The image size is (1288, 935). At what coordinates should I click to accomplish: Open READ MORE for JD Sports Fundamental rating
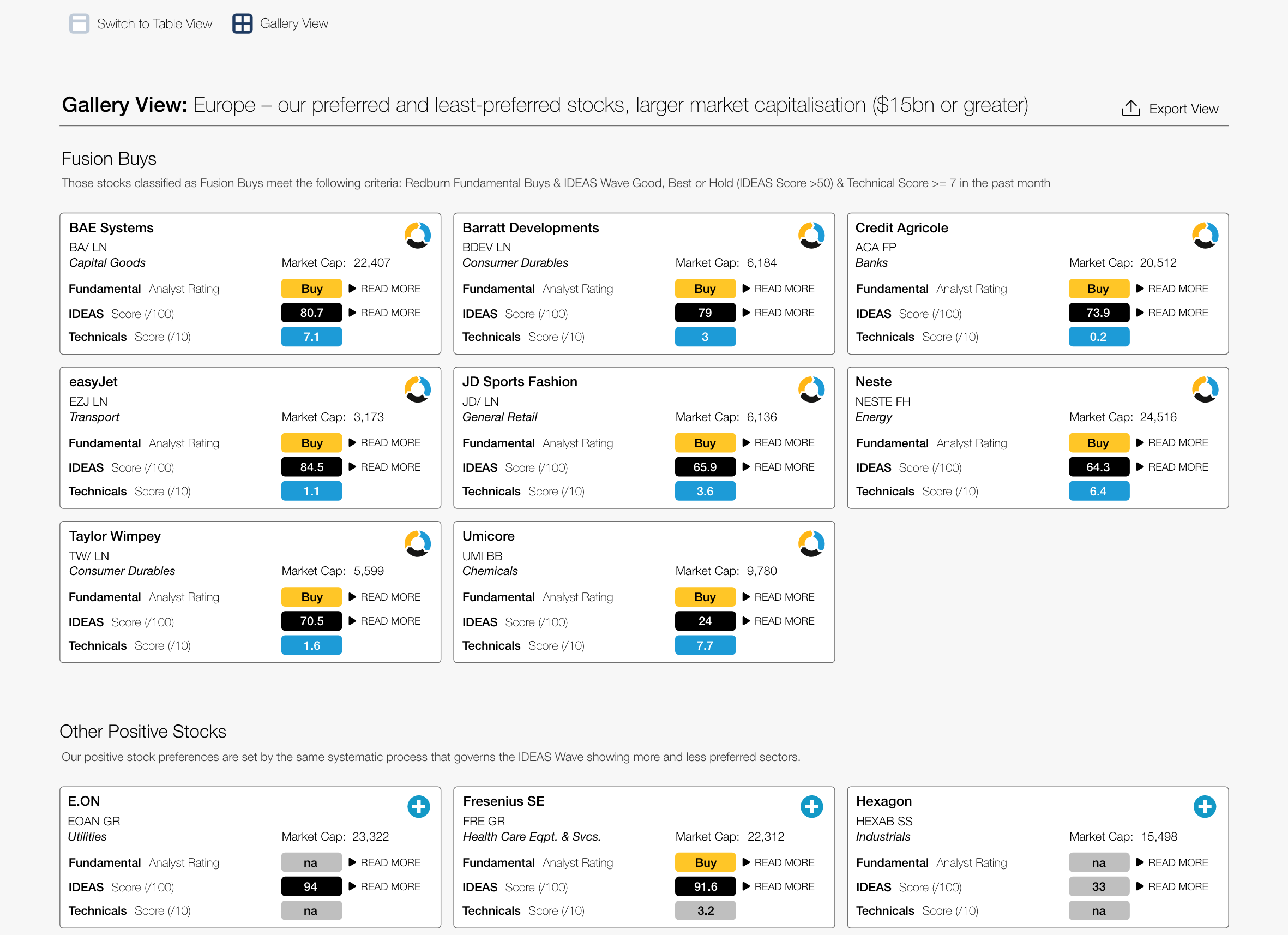779,442
